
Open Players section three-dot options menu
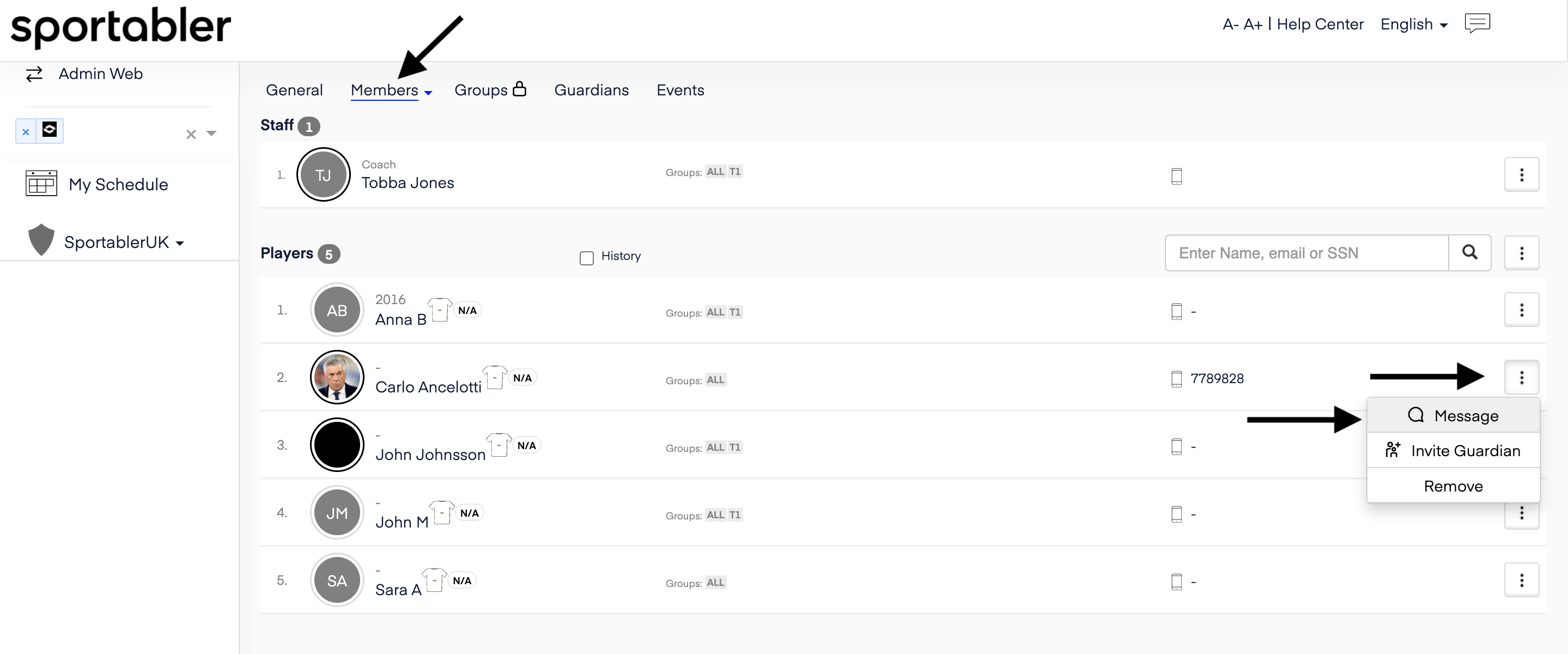tap(1521, 253)
